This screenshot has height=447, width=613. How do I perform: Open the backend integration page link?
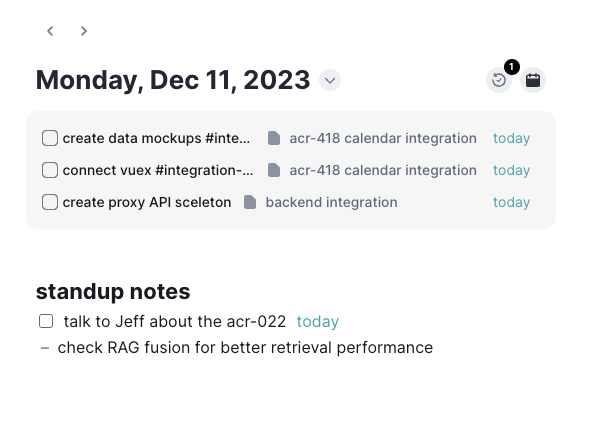click(x=332, y=202)
